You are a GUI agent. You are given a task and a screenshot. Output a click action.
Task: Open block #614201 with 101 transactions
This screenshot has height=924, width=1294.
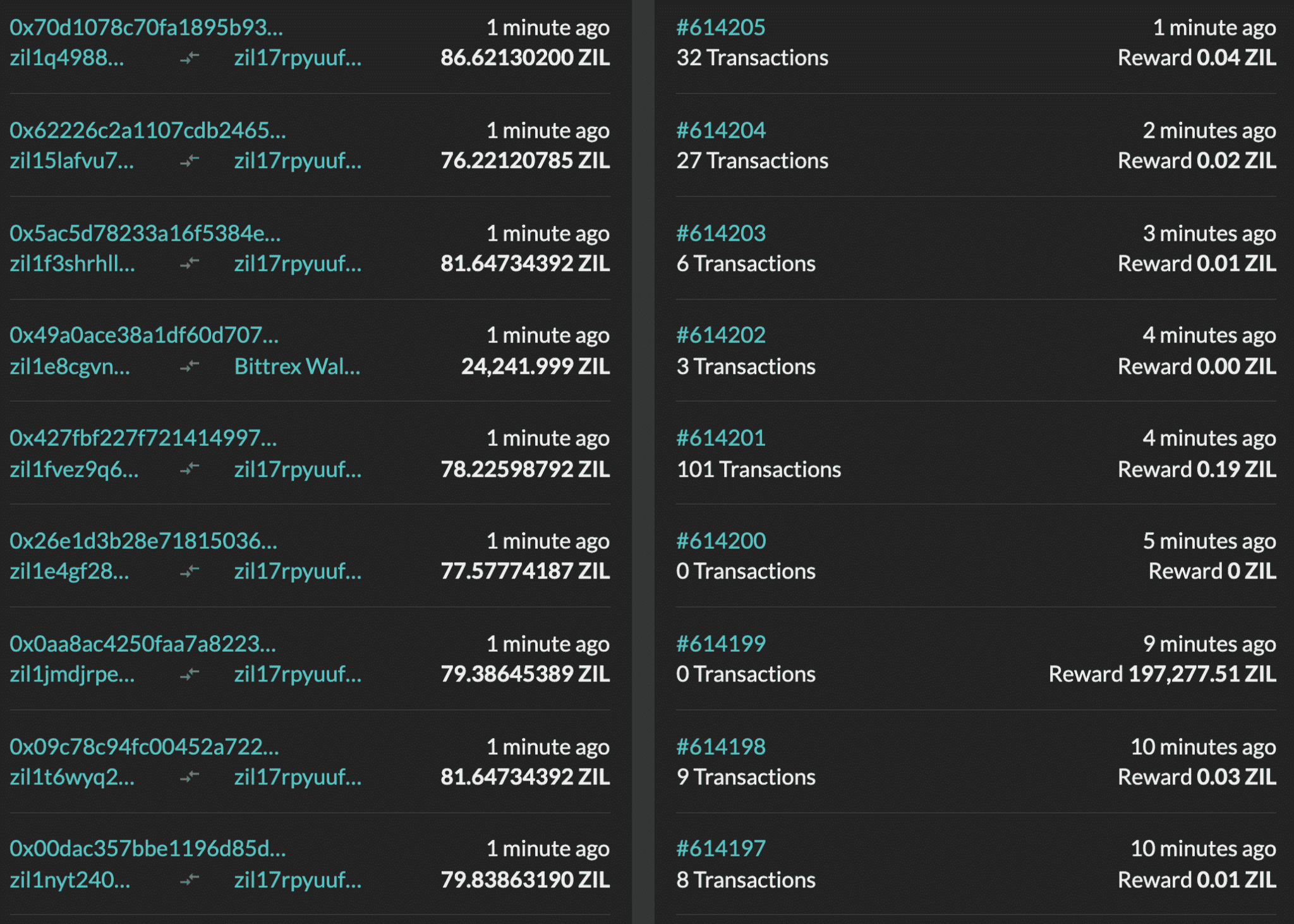point(721,438)
